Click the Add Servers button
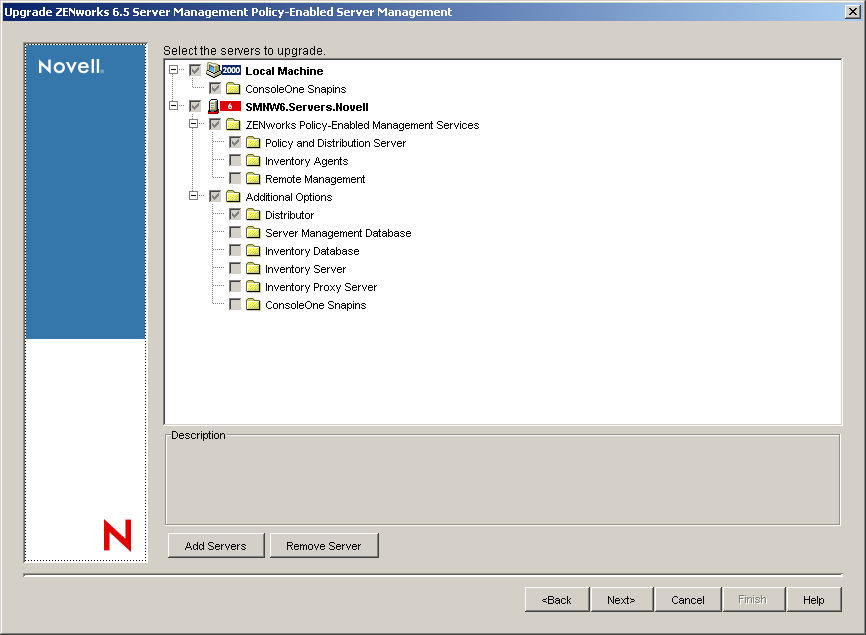 coord(215,545)
